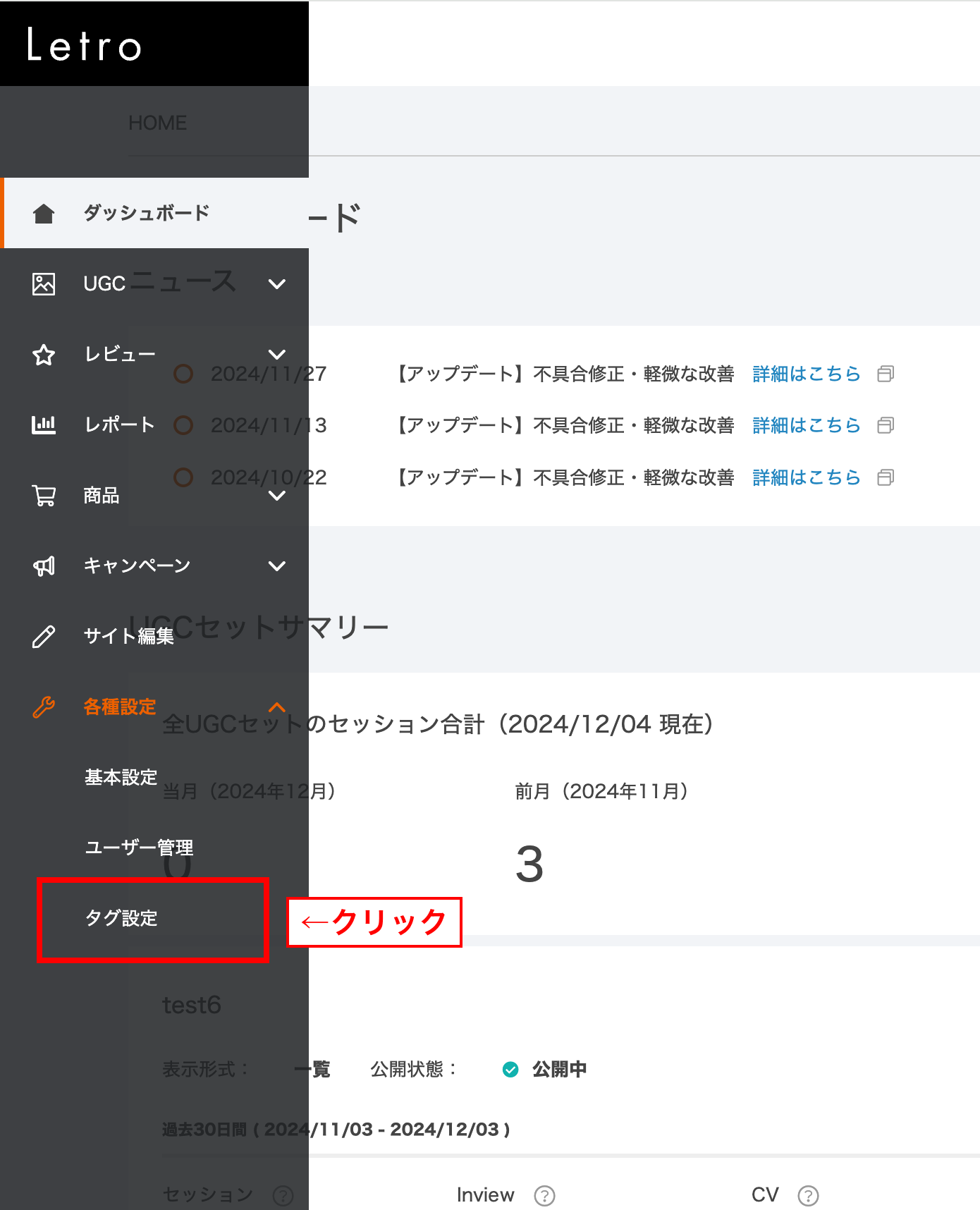Expand the レビュー menu chevron
The width and height of the screenshot is (980, 1210).
pyautogui.click(x=277, y=354)
